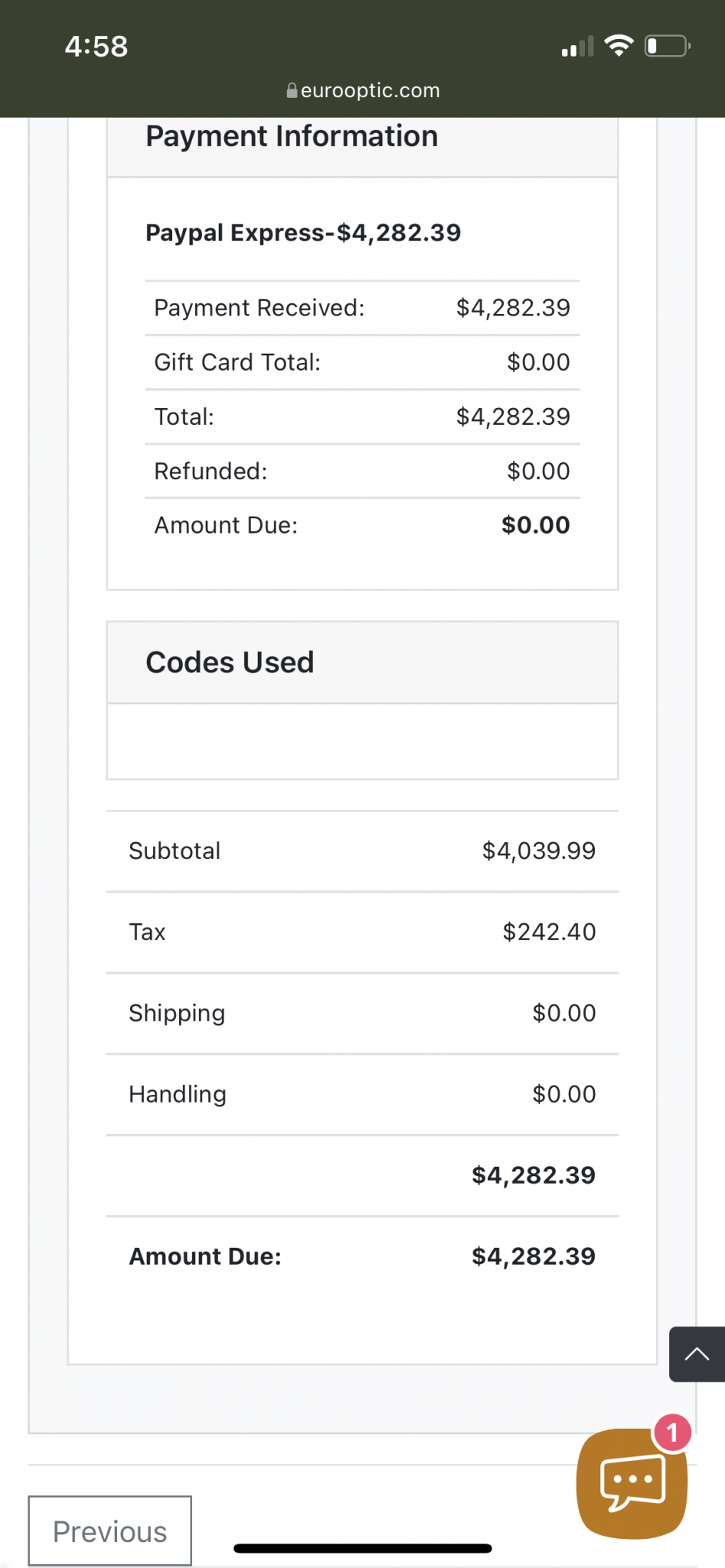Tap the 4:58 clock in status bar
Image resolution: width=725 pixels, height=1568 pixels.
pos(96,46)
